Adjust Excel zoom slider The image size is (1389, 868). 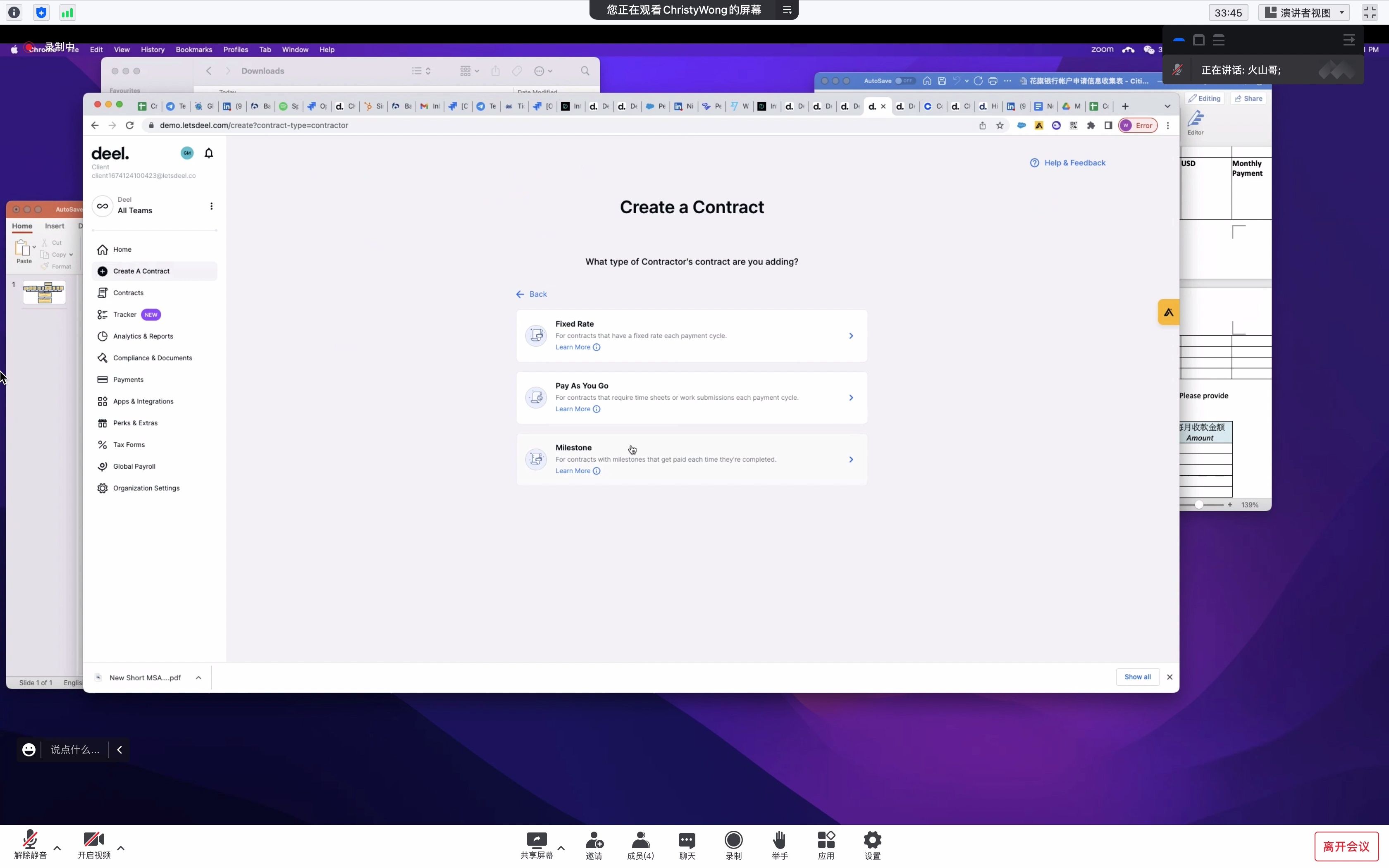click(x=1199, y=505)
